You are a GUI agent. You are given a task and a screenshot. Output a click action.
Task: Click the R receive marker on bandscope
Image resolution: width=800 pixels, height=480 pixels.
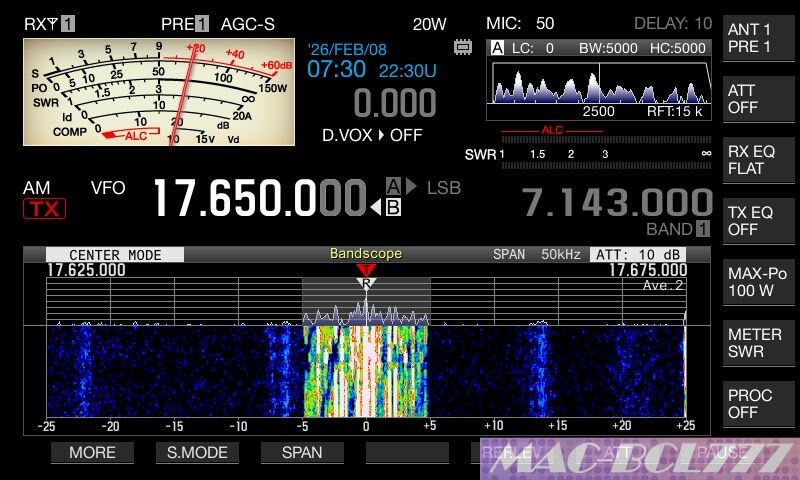[x=366, y=283]
